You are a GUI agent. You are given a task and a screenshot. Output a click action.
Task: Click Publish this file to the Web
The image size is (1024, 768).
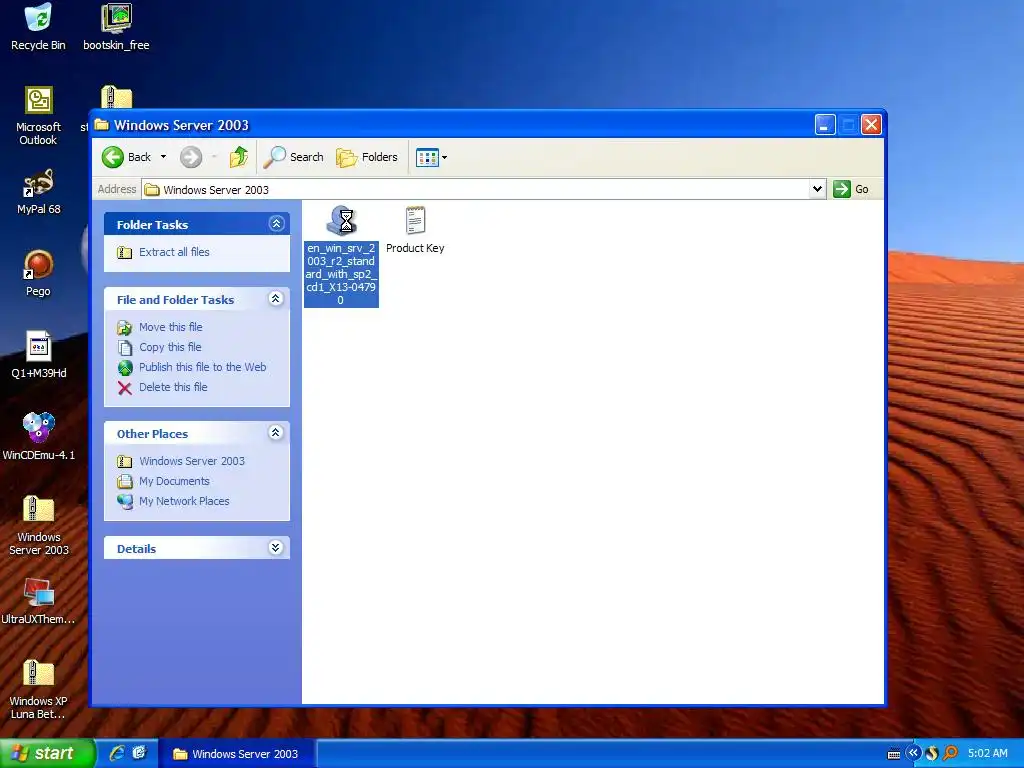tap(202, 367)
